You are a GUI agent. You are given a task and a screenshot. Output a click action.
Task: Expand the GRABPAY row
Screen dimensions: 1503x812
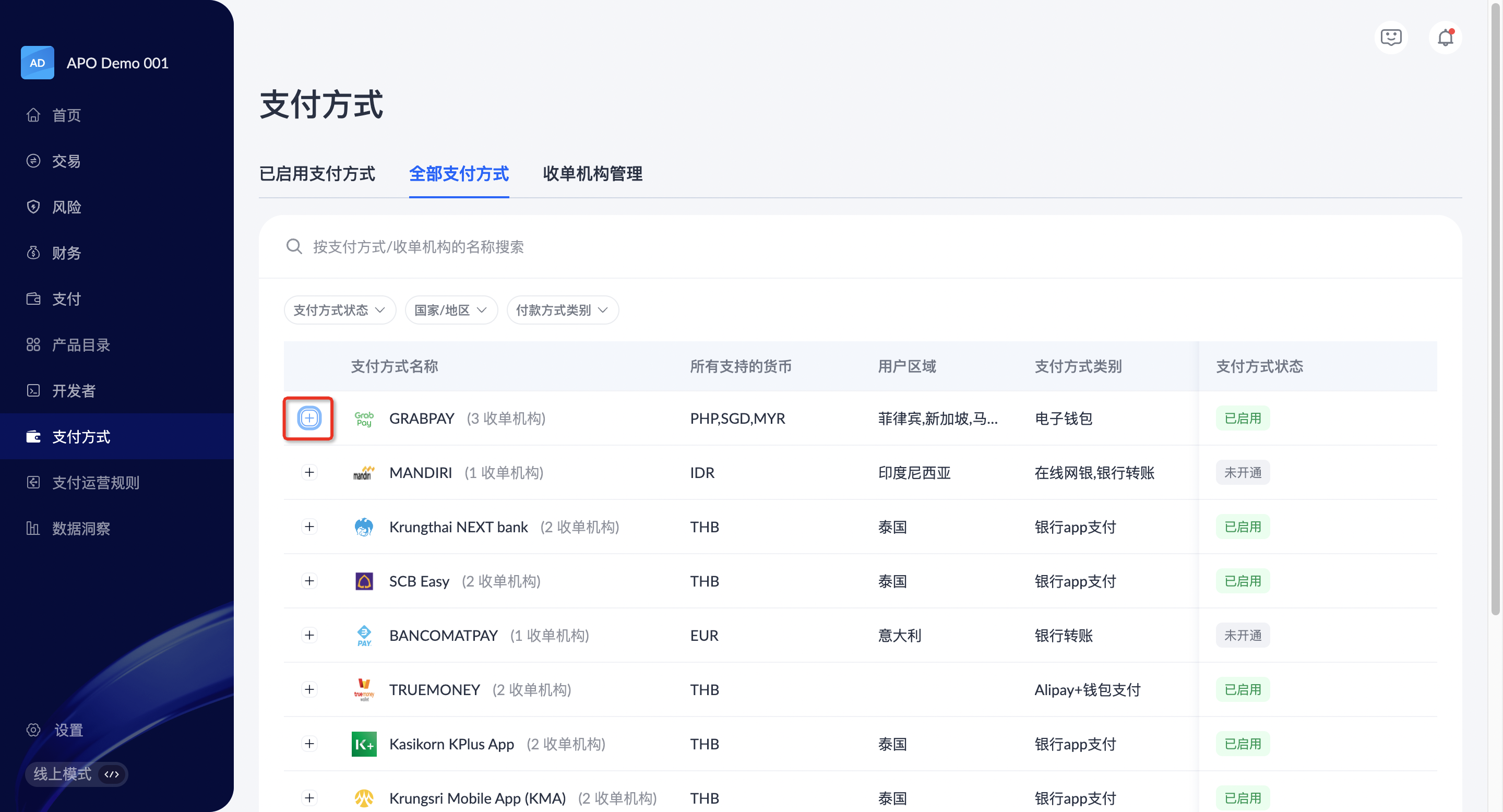tap(308, 418)
